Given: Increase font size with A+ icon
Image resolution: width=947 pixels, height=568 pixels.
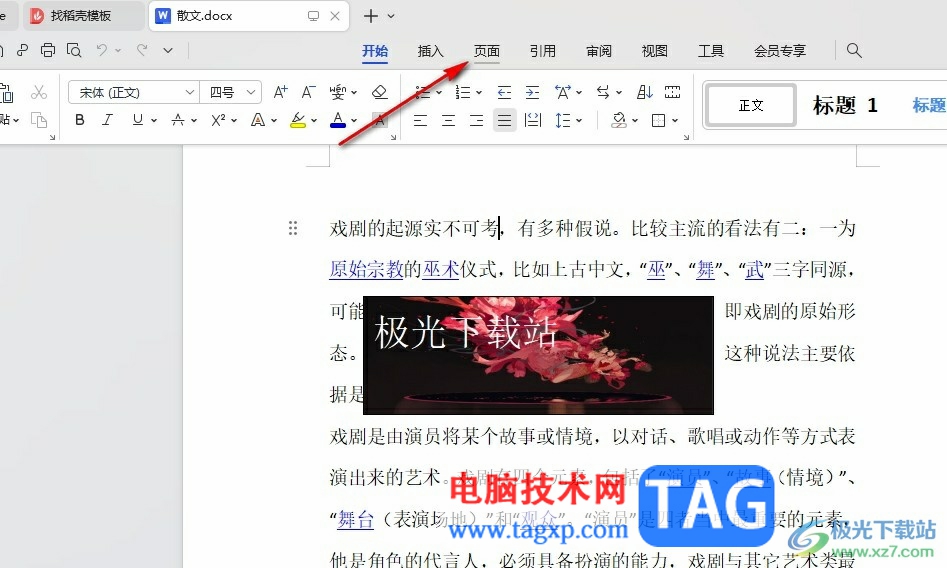Looking at the screenshot, I should [280, 92].
